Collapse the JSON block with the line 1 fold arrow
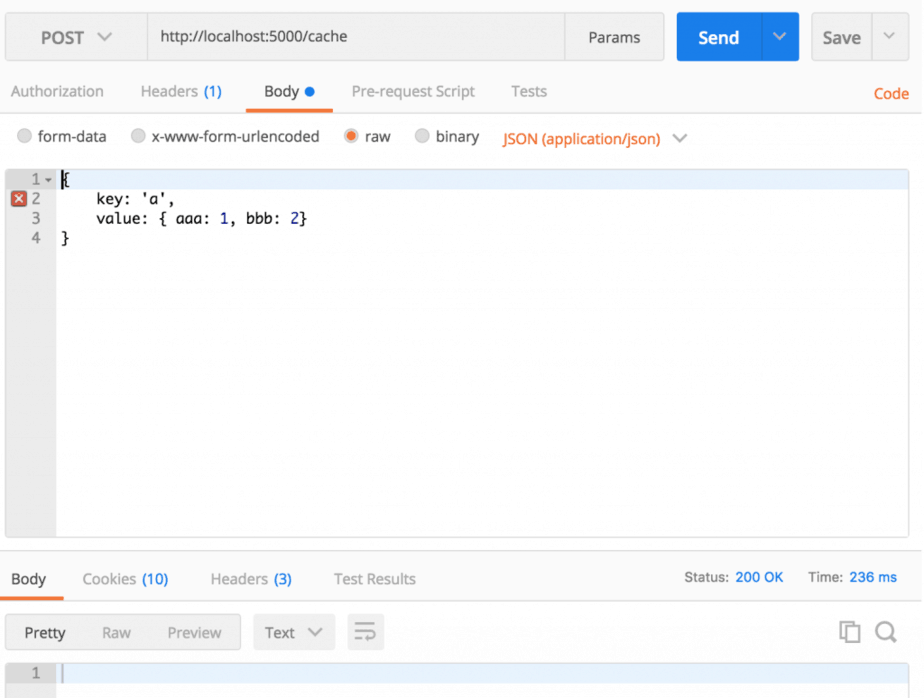This screenshot has width=924, height=698. [49, 180]
